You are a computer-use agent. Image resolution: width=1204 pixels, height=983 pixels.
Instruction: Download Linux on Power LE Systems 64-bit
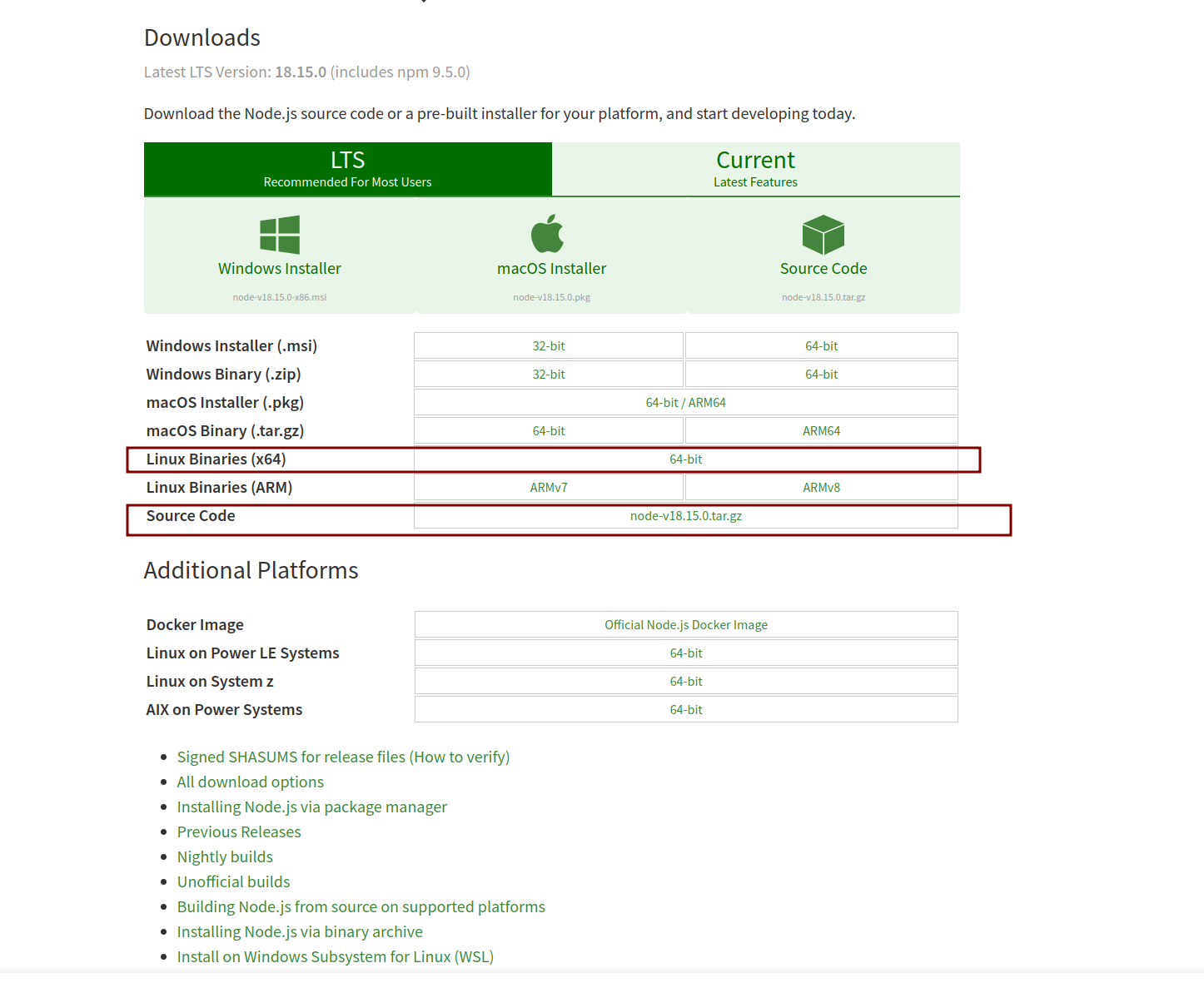(x=686, y=653)
